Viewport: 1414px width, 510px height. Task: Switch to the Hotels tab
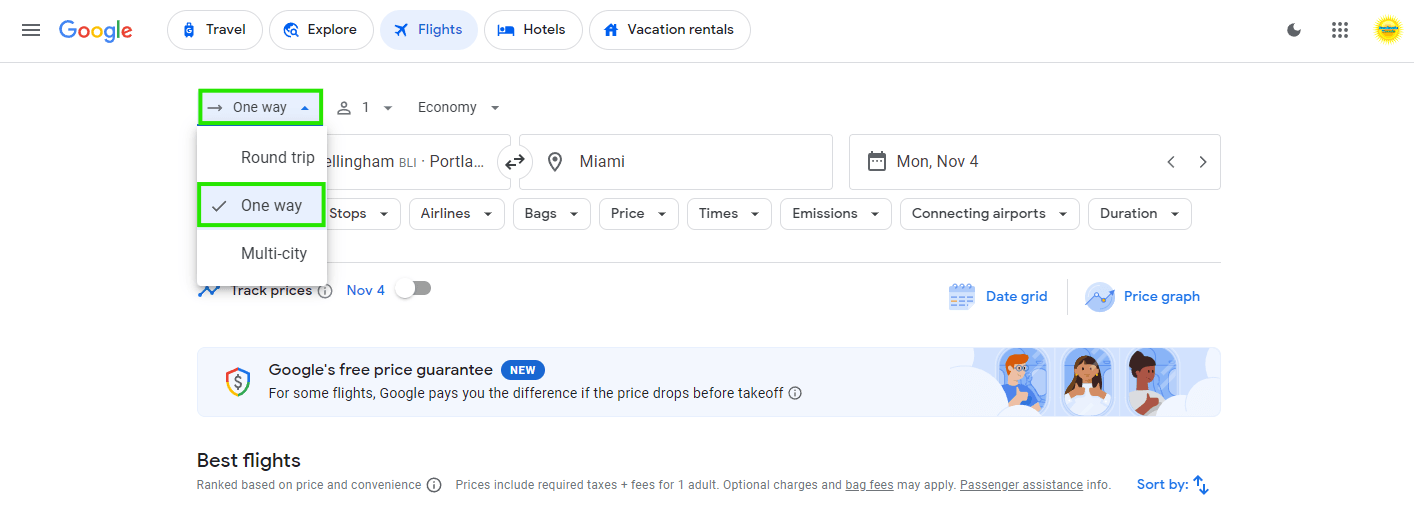532,30
